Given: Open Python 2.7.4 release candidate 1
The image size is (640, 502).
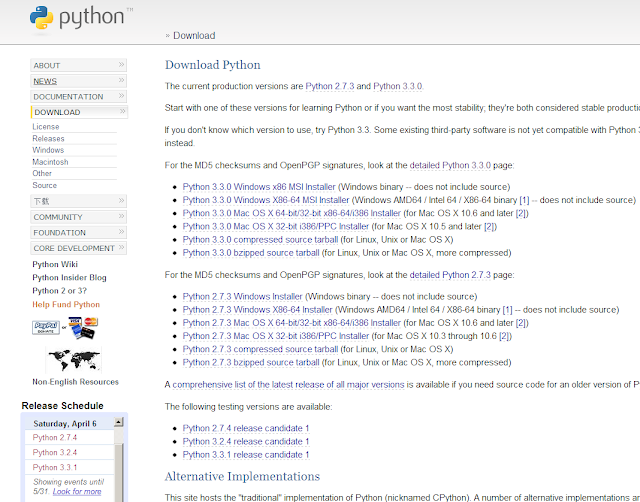Looking at the screenshot, I should (246, 428).
